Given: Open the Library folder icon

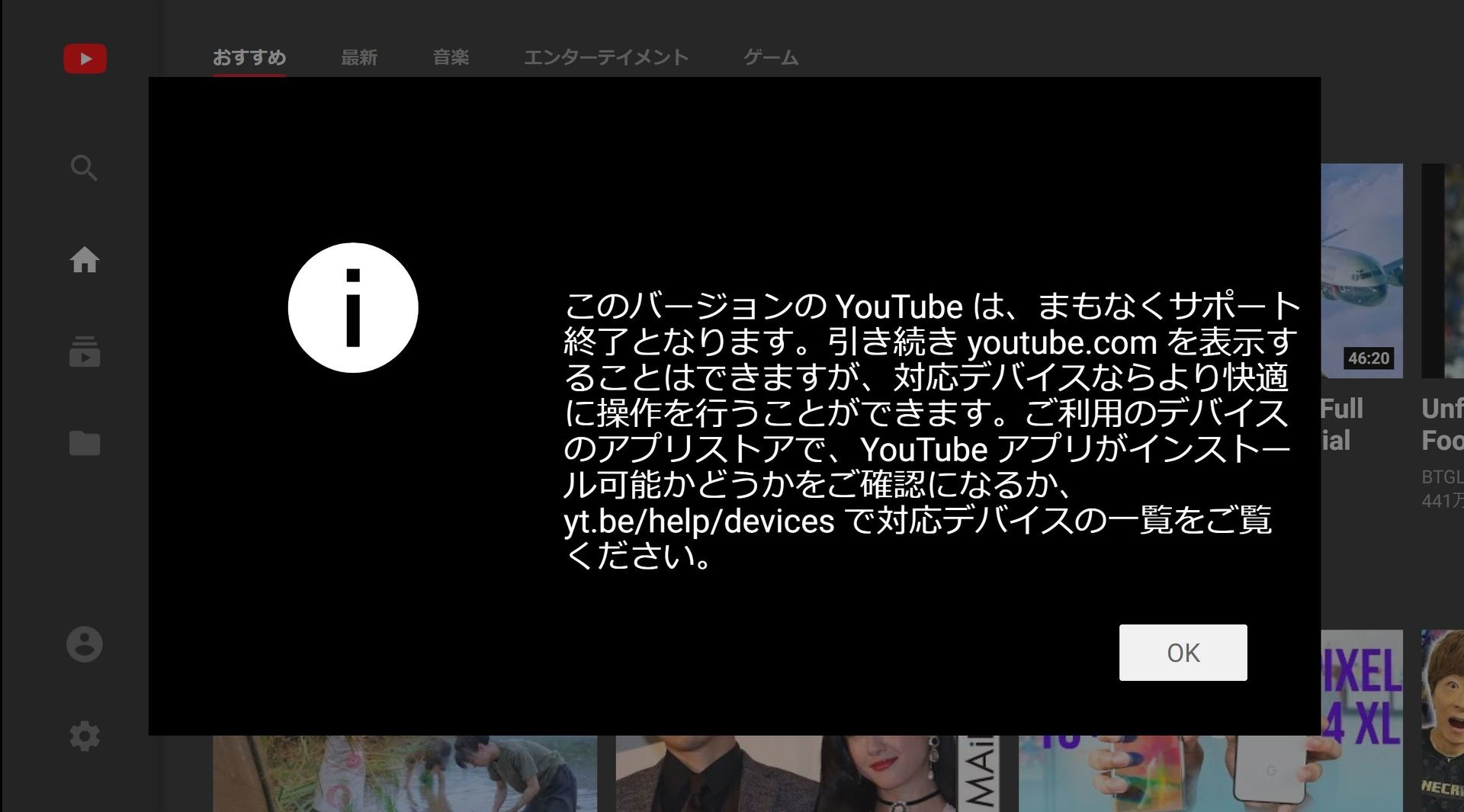Looking at the screenshot, I should (x=85, y=443).
